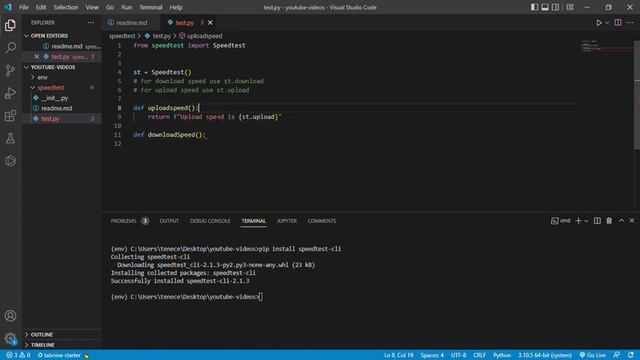Select the cmd terminal indicator
Viewport: 640px width, 360px height.
coord(560,221)
